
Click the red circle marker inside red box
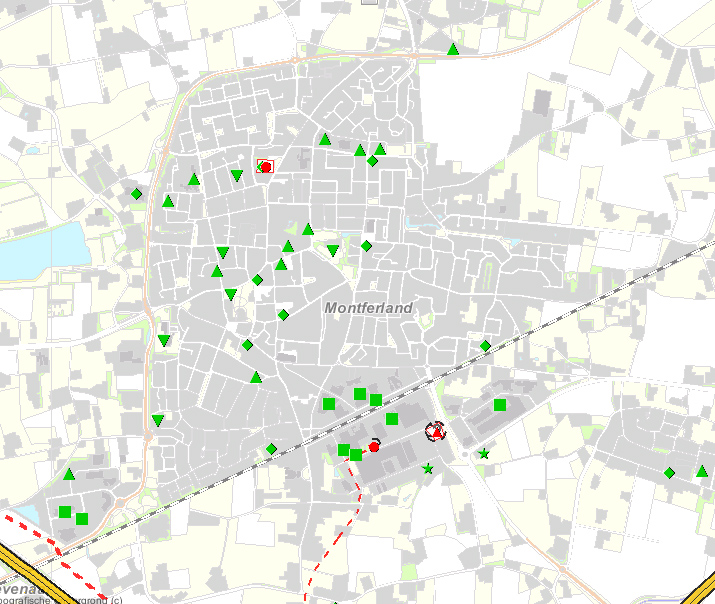pos(266,167)
